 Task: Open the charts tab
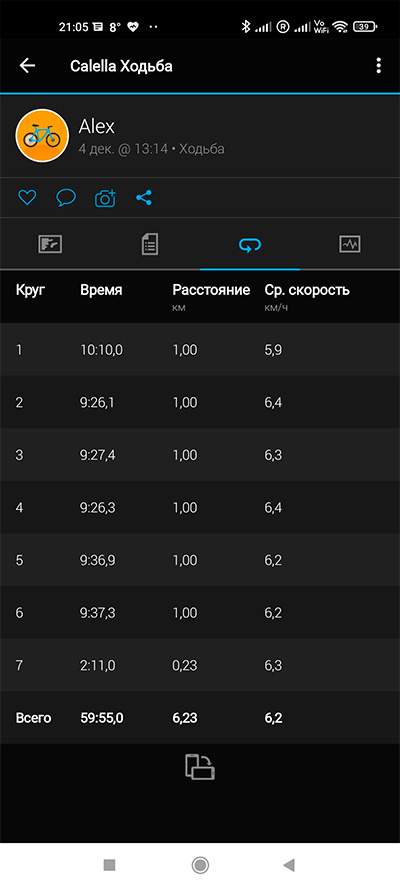pyautogui.click(x=350, y=244)
